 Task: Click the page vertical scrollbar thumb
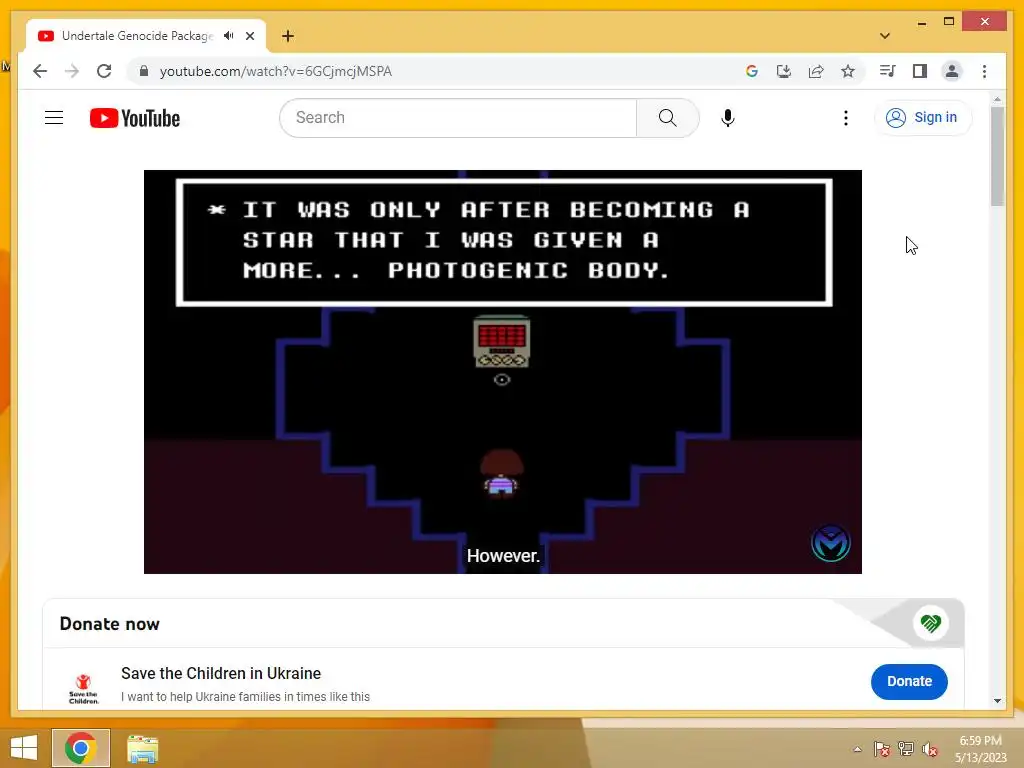(997, 157)
